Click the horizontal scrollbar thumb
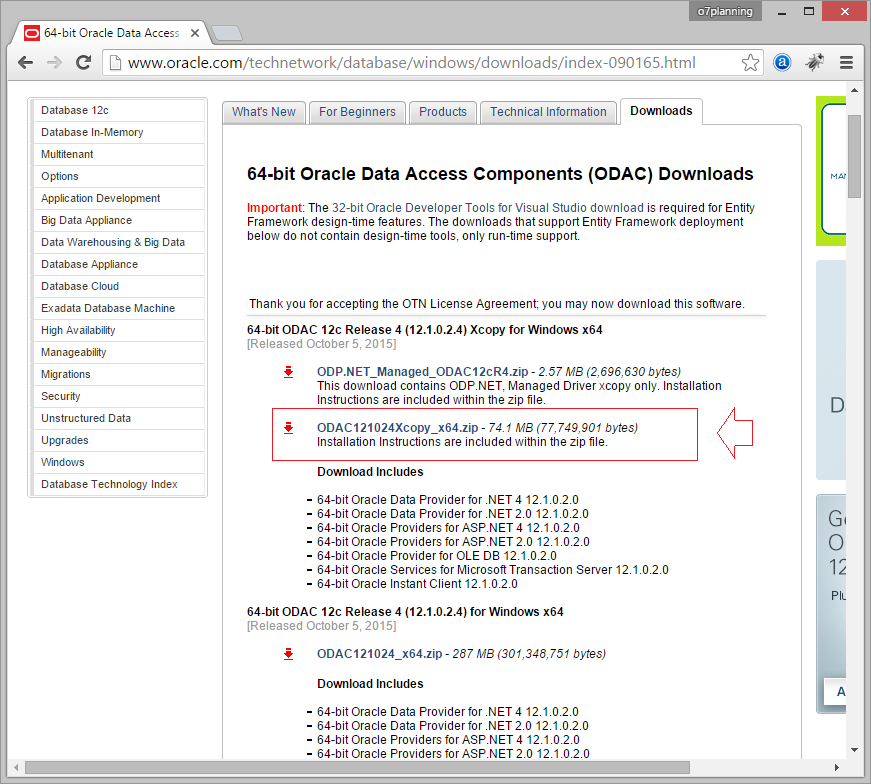The width and height of the screenshot is (871, 784). [357, 768]
